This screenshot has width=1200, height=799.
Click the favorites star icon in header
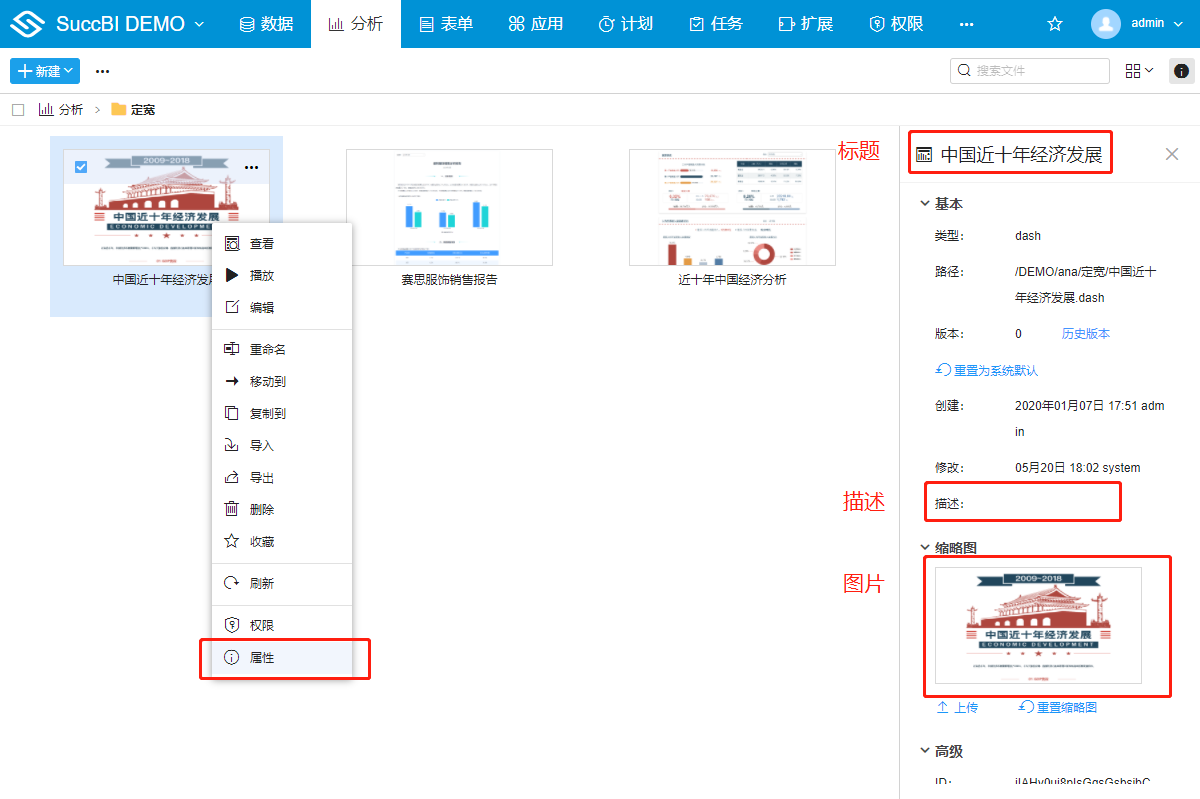click(x=1054, y=24)
